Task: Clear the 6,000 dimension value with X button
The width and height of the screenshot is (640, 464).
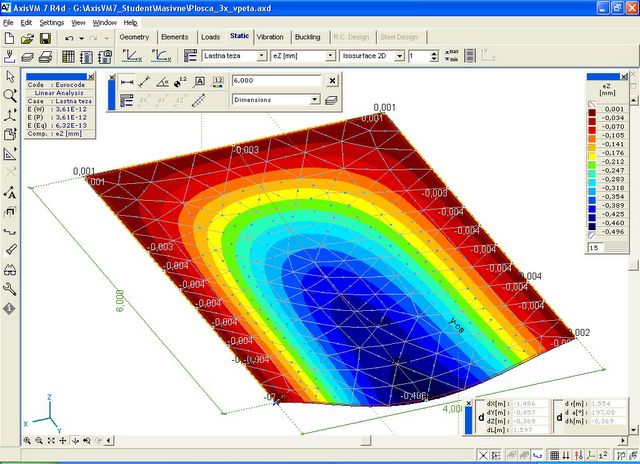Action: (x=332, y=81)
